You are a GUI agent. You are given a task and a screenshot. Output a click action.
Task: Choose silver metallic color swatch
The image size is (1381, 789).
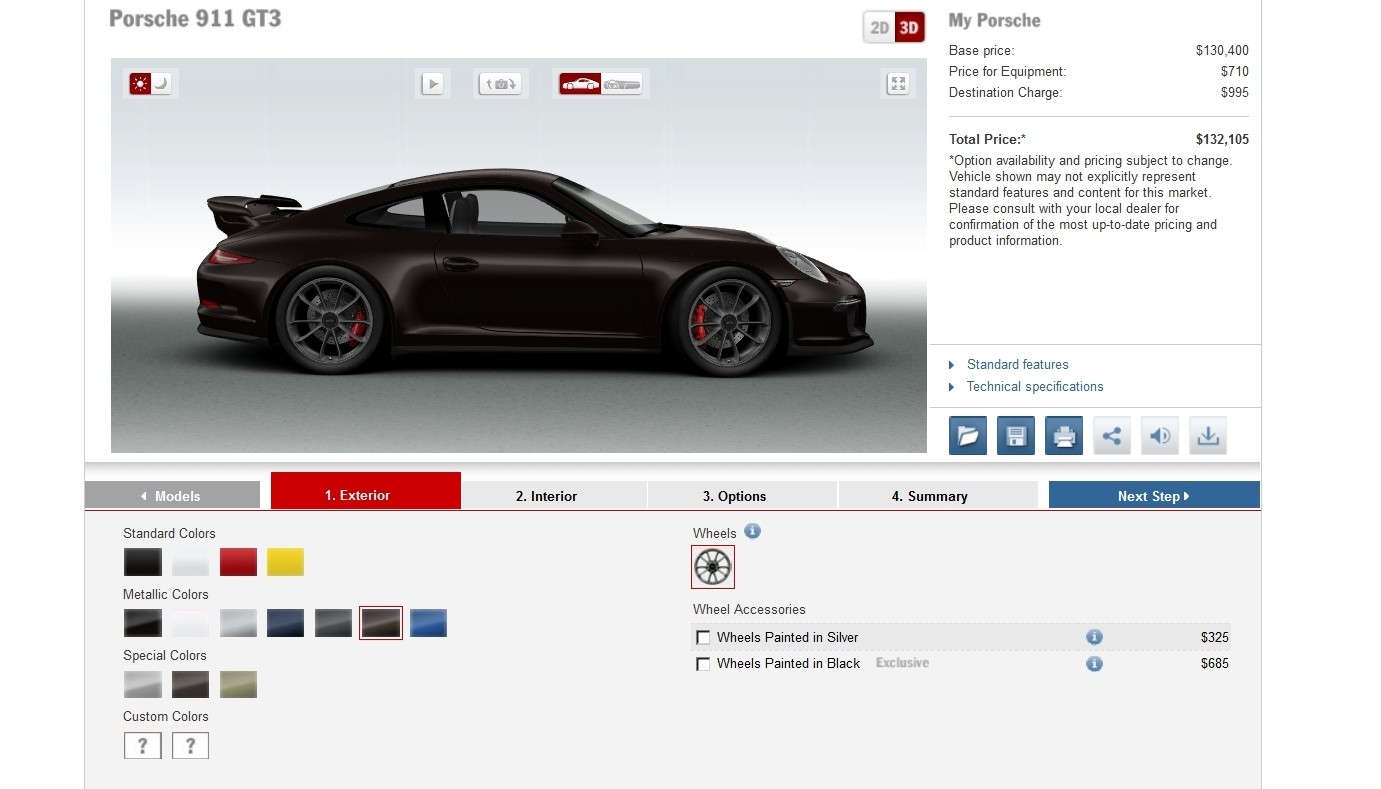tap(238, 623)
